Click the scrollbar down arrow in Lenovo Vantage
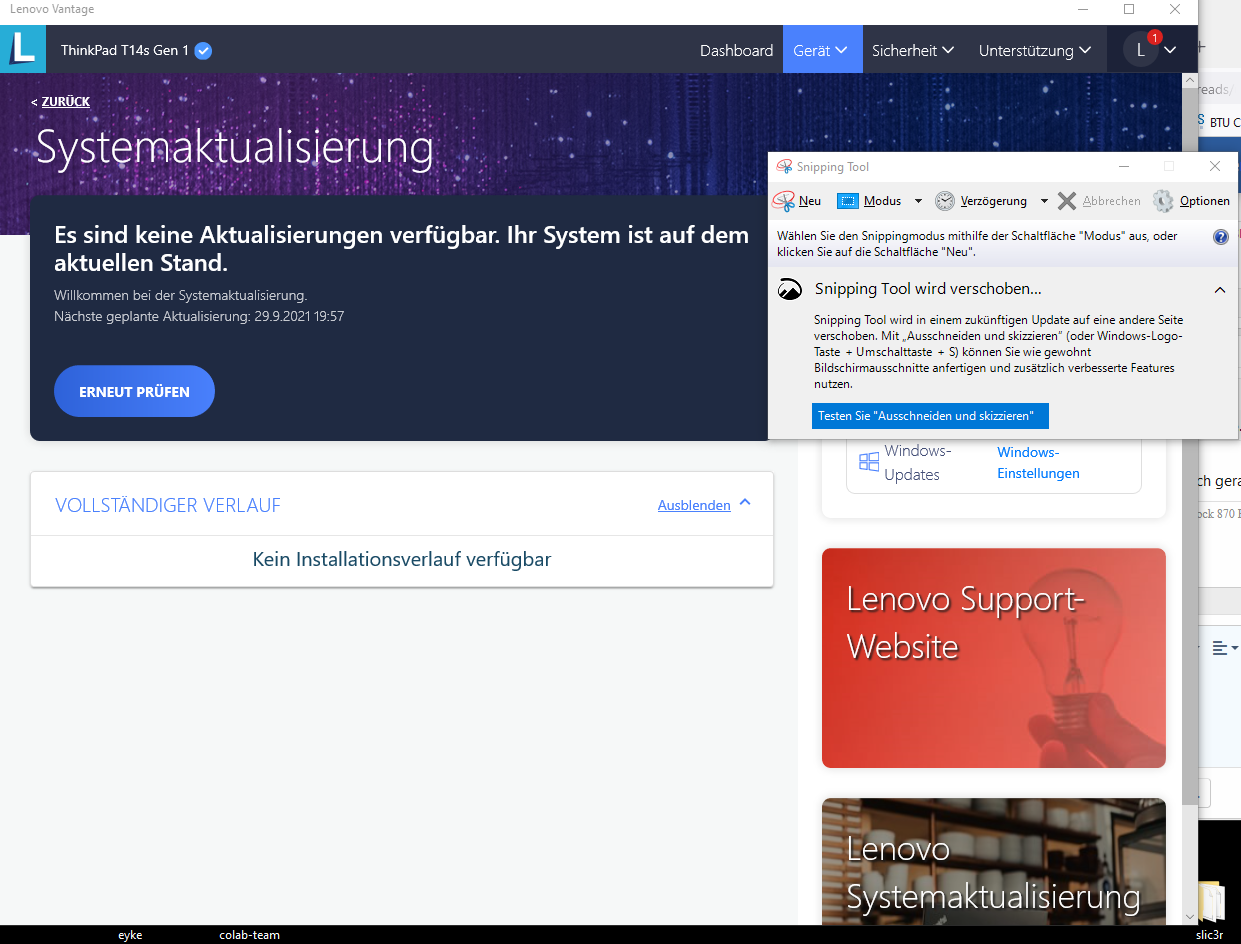1241x944 pixels. pos(1189,916)
